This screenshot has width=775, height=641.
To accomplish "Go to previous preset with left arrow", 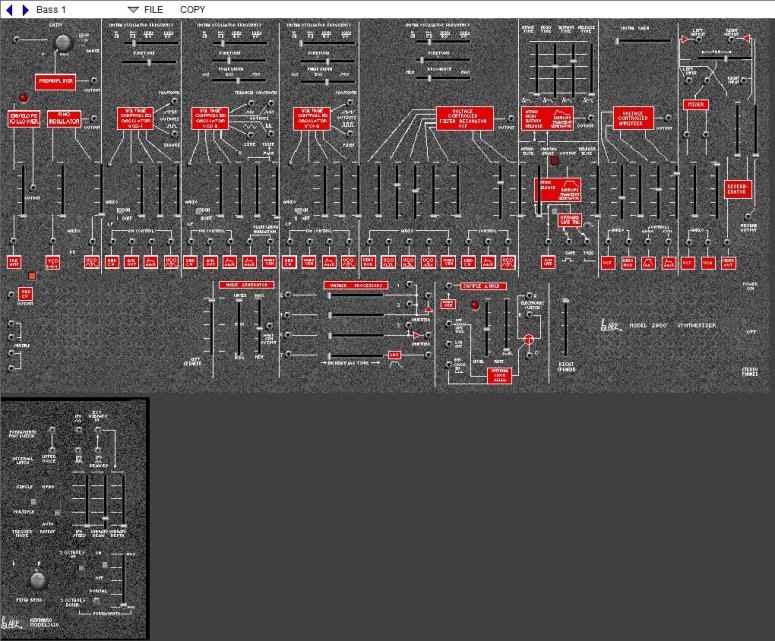I will (10, 9).
